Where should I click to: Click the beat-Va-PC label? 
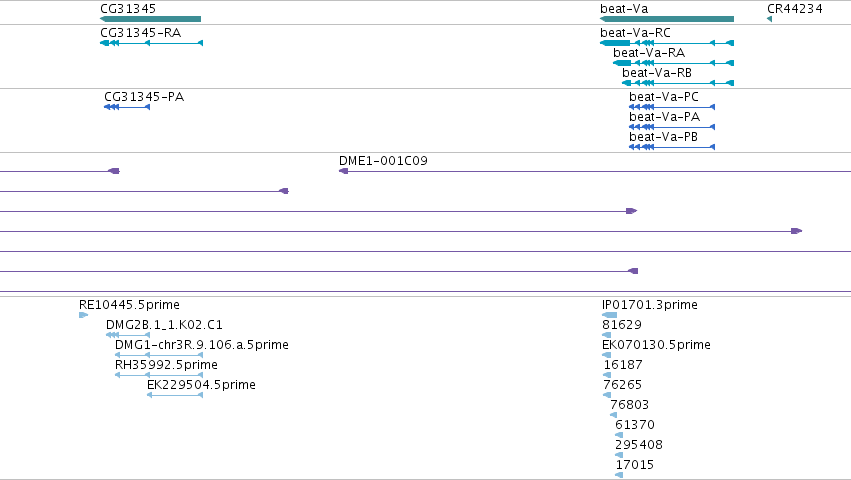coord(664,97)
